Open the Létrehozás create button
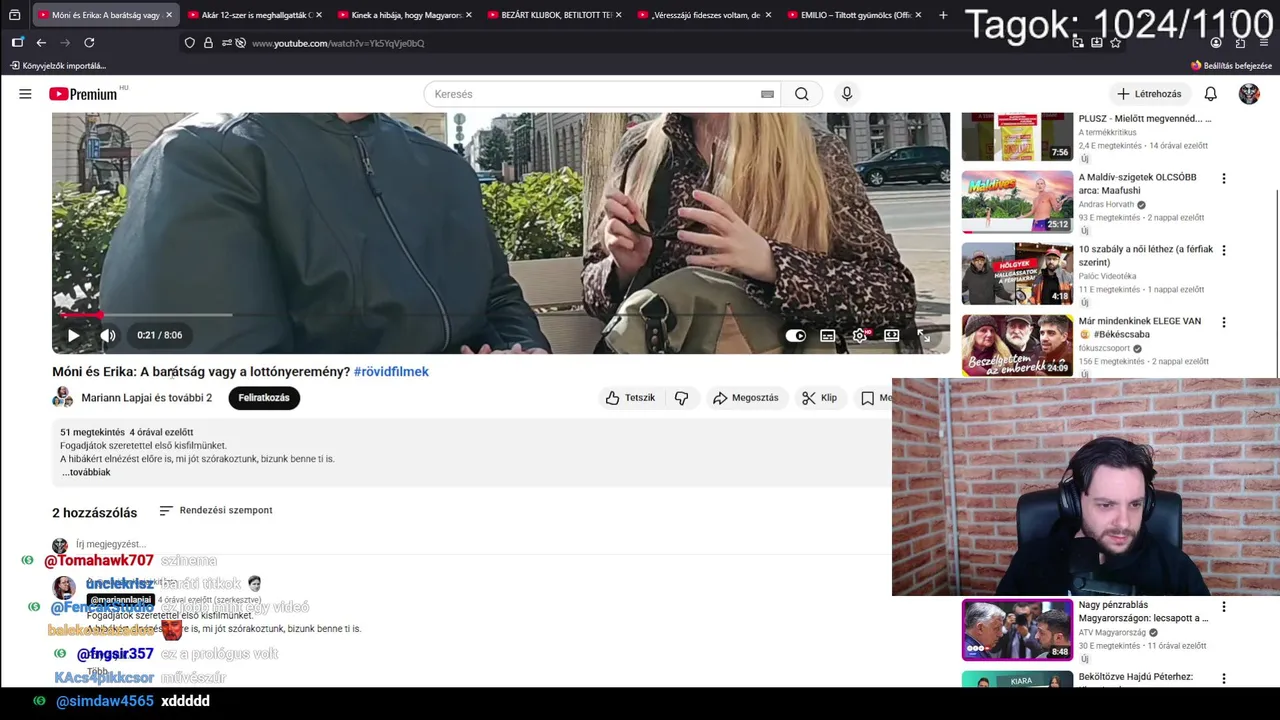1280x720 pixels. [1149, 94]
